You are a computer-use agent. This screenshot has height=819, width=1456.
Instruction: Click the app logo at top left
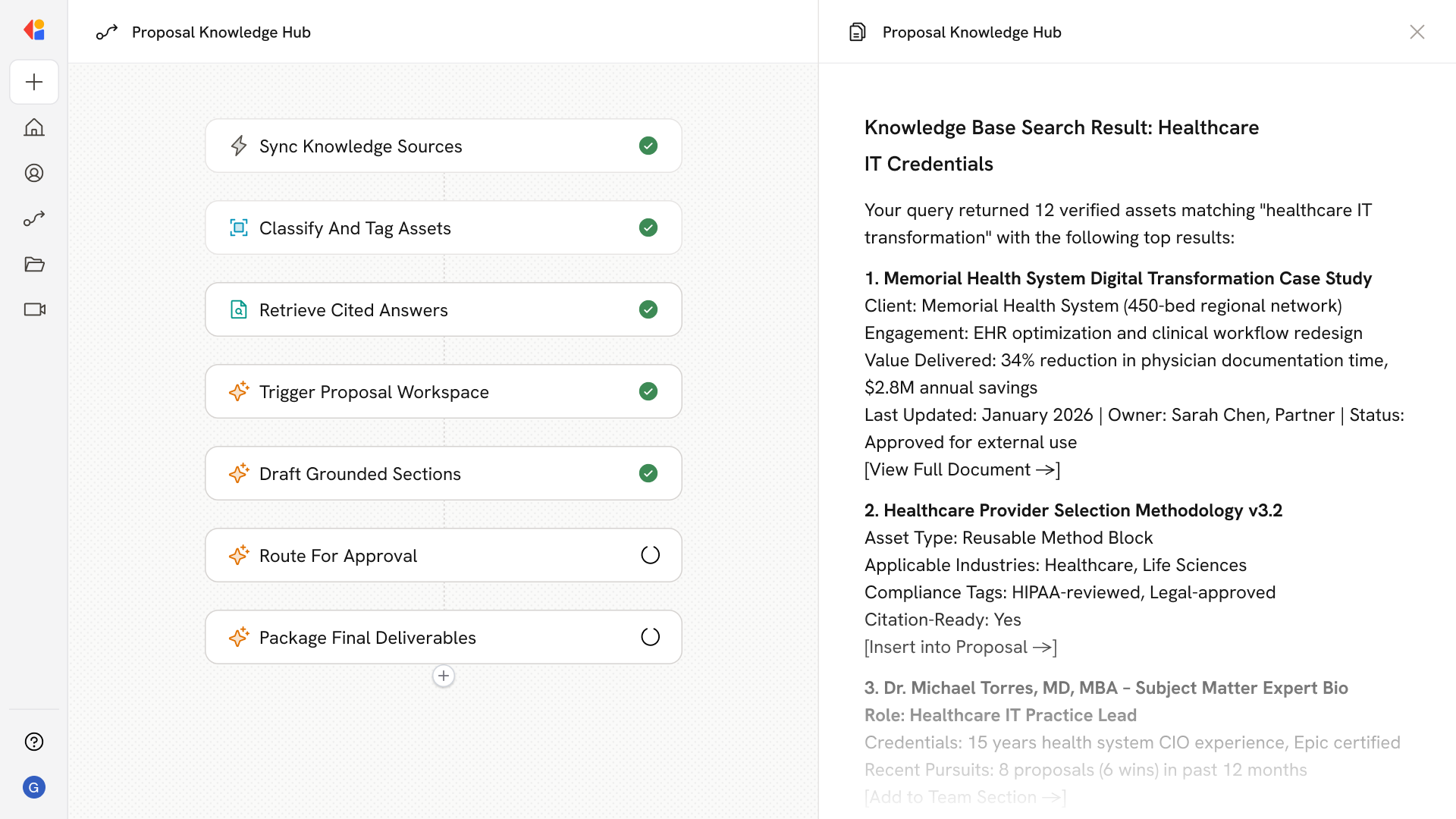(x=34, y=30)
